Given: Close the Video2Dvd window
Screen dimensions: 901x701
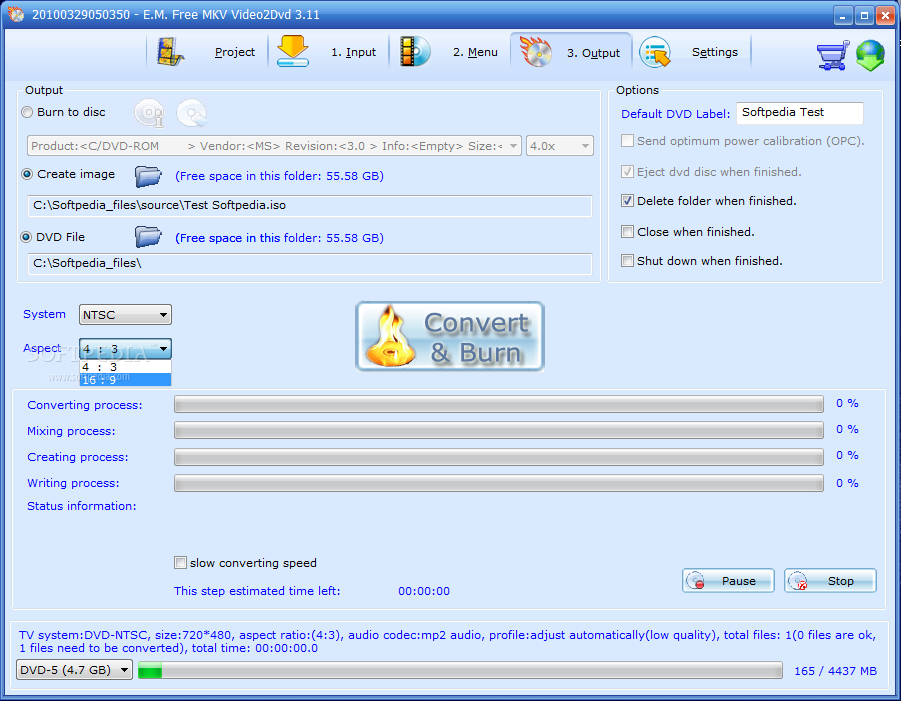Looking at the screenshot, I should [885, 16].
